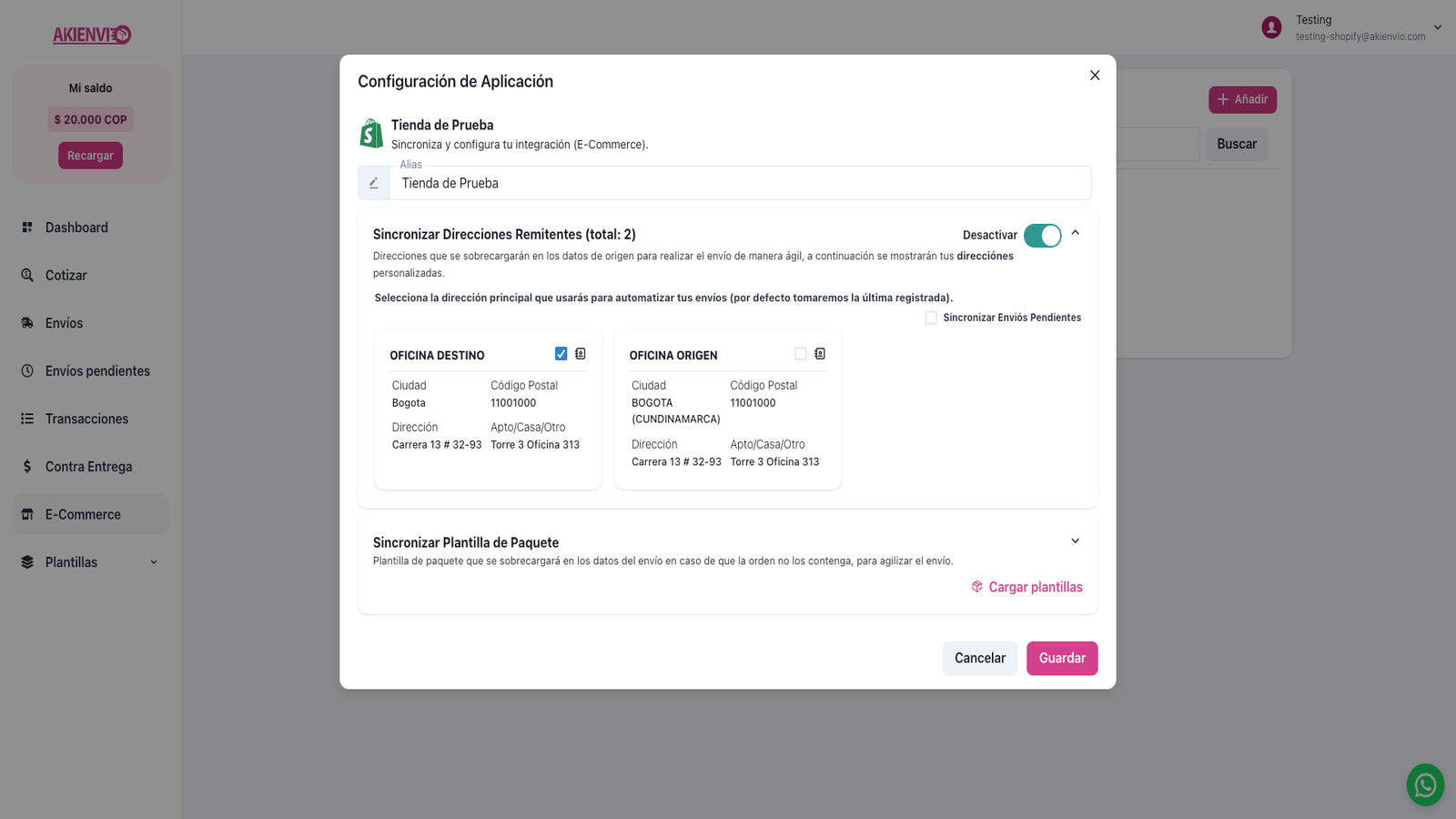
Task: Open Envíos pendientes via the clock icon
Action: pos(26,370)
